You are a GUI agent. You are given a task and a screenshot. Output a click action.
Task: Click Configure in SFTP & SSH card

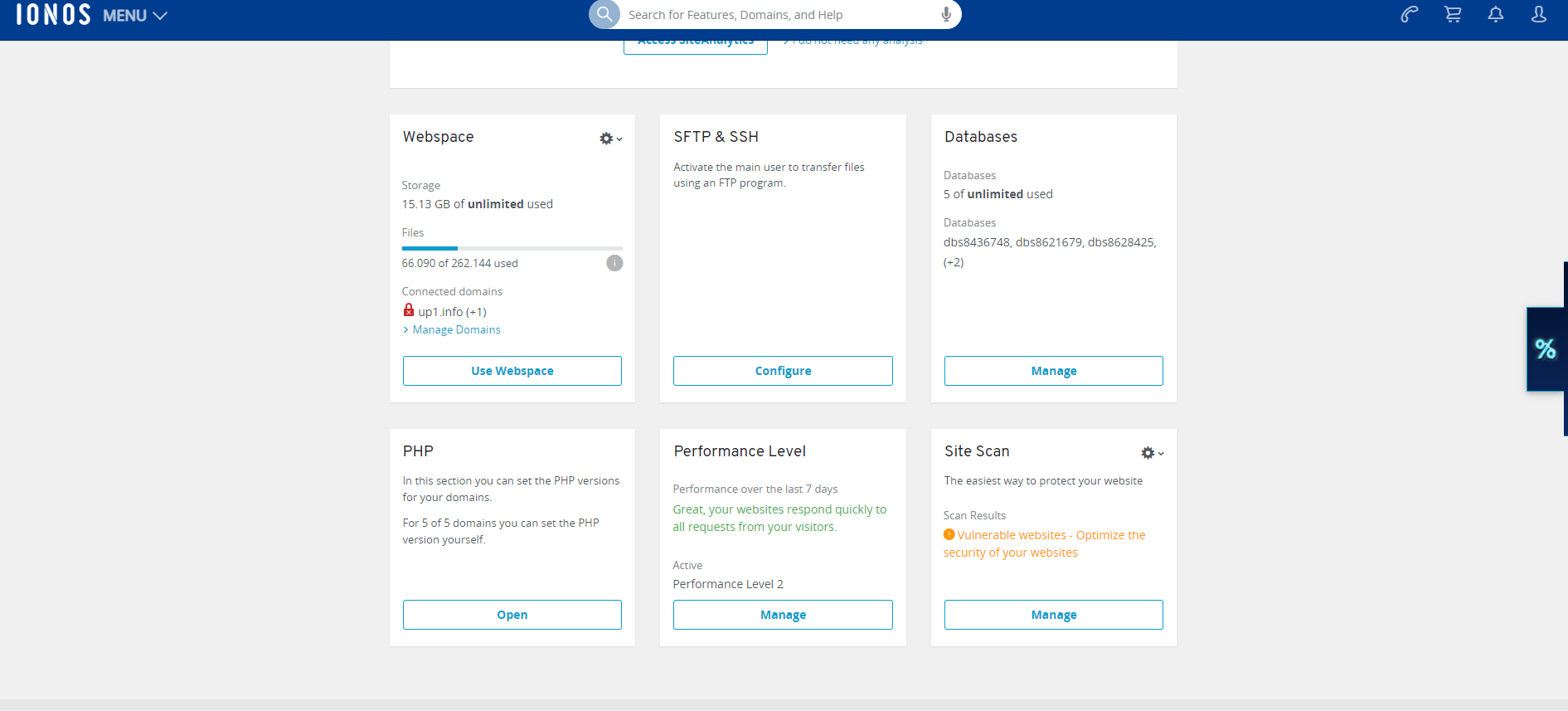[782, 371]
